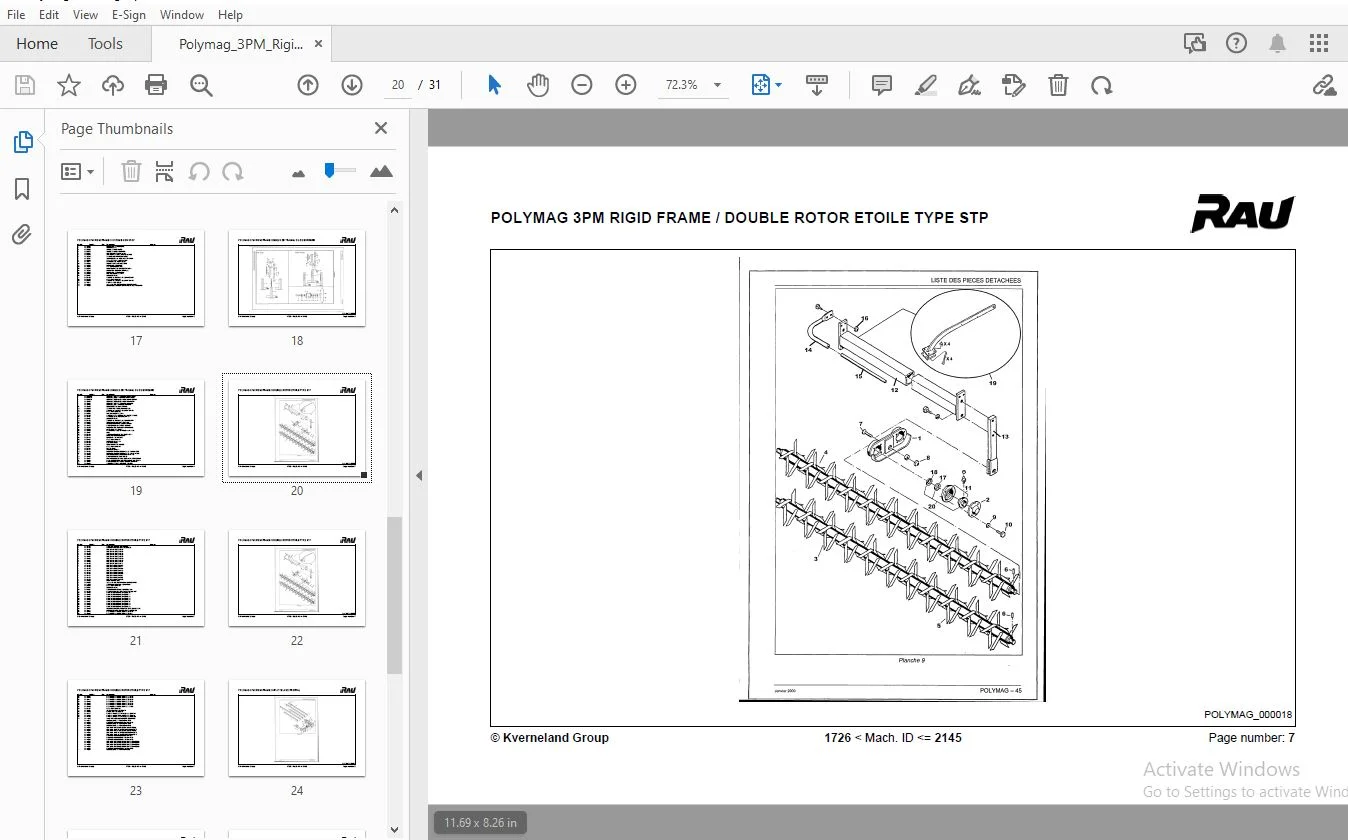The height and width of the screenshot is (840, 1348).
Task: Print the document using printer icon
Action: point(156,85)
